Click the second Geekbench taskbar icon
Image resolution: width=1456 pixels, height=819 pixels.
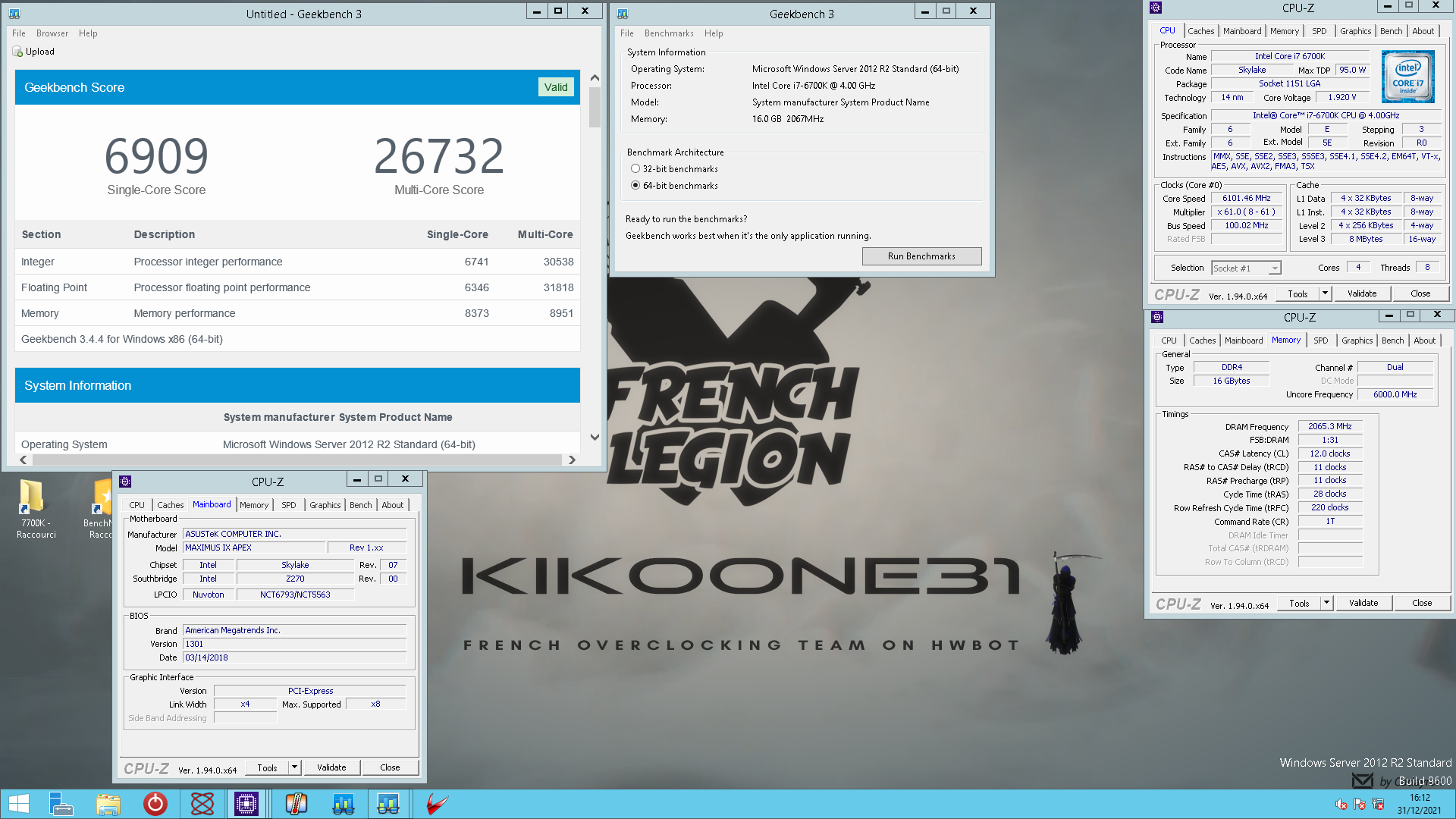tap(388, 804)
